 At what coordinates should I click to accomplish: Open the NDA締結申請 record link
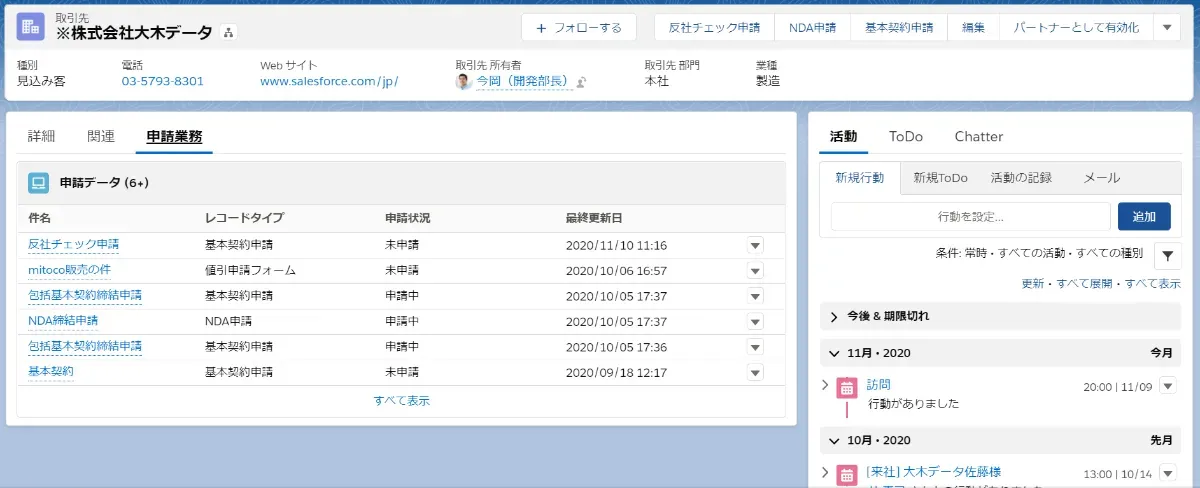click(x=63, y=321)
